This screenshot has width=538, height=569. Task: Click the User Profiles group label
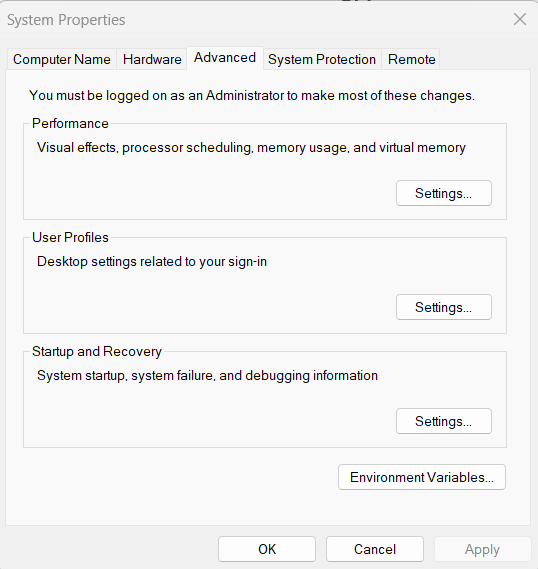(70, 237)
